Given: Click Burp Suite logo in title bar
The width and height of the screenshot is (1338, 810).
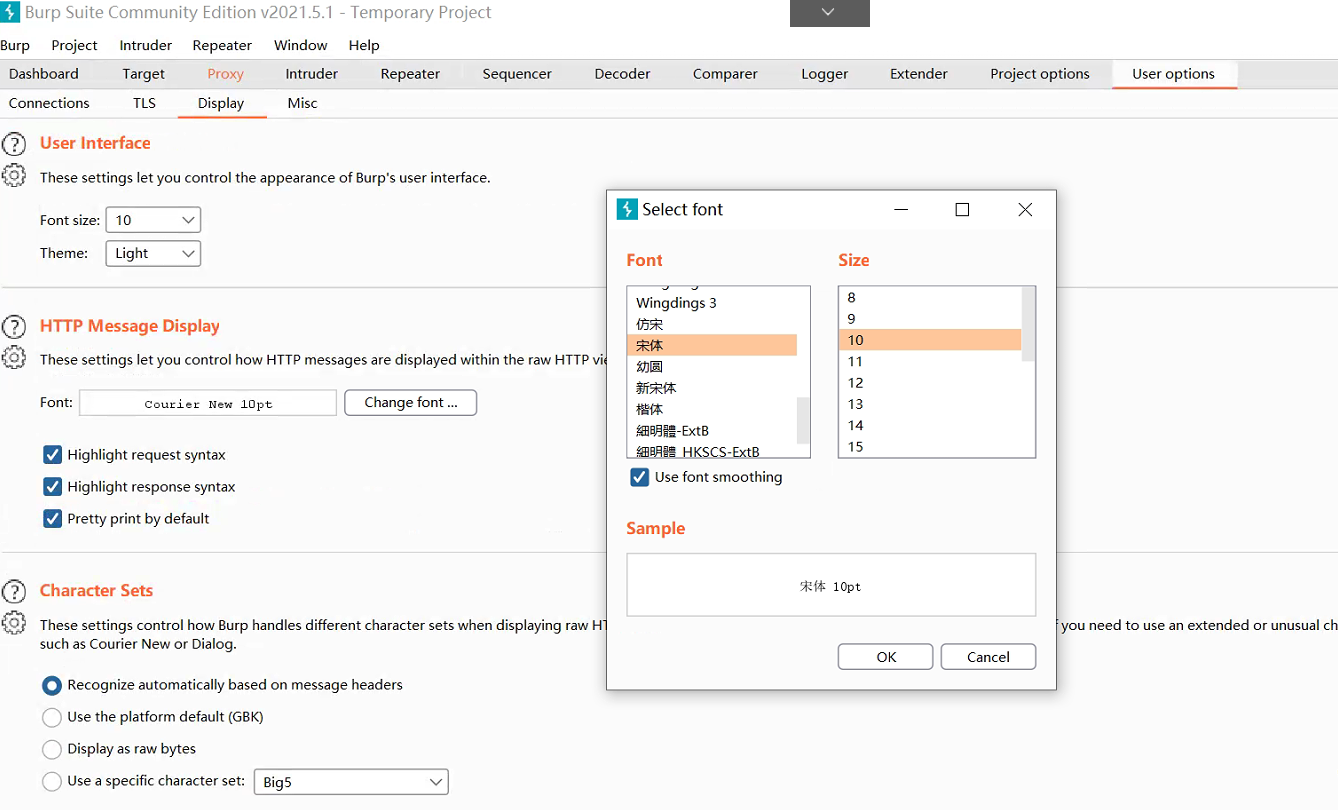Looking at the screenshot, I should pyautogui.click(x=10, y=12).
